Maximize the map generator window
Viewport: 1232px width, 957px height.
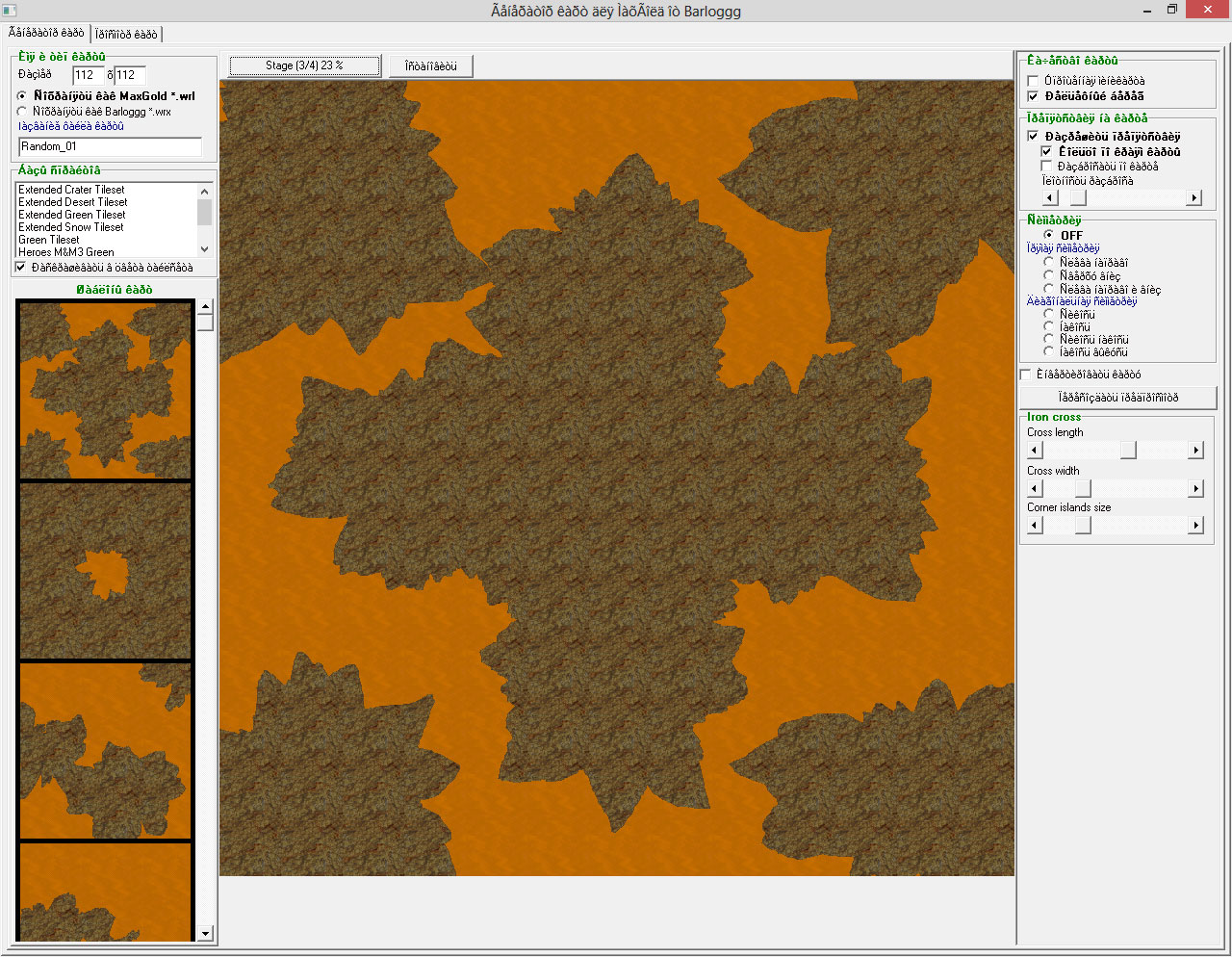tap(1172, 11)
